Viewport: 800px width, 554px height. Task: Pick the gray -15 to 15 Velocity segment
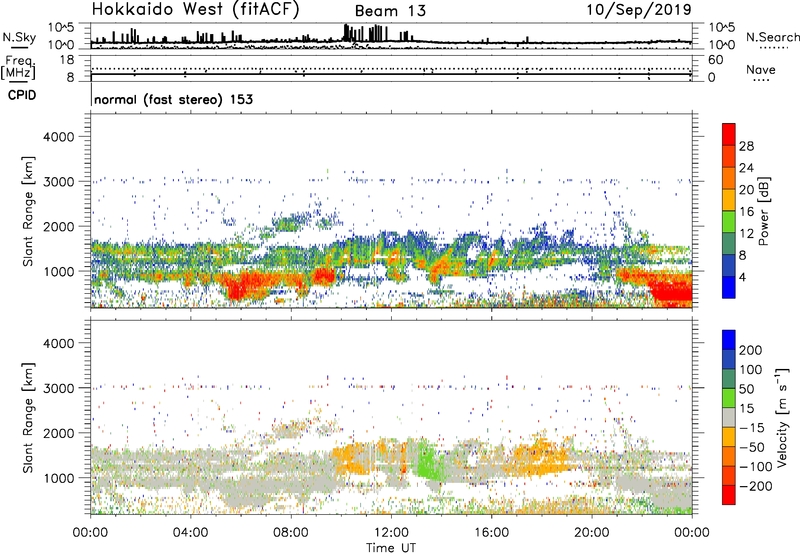coord(729,417)
